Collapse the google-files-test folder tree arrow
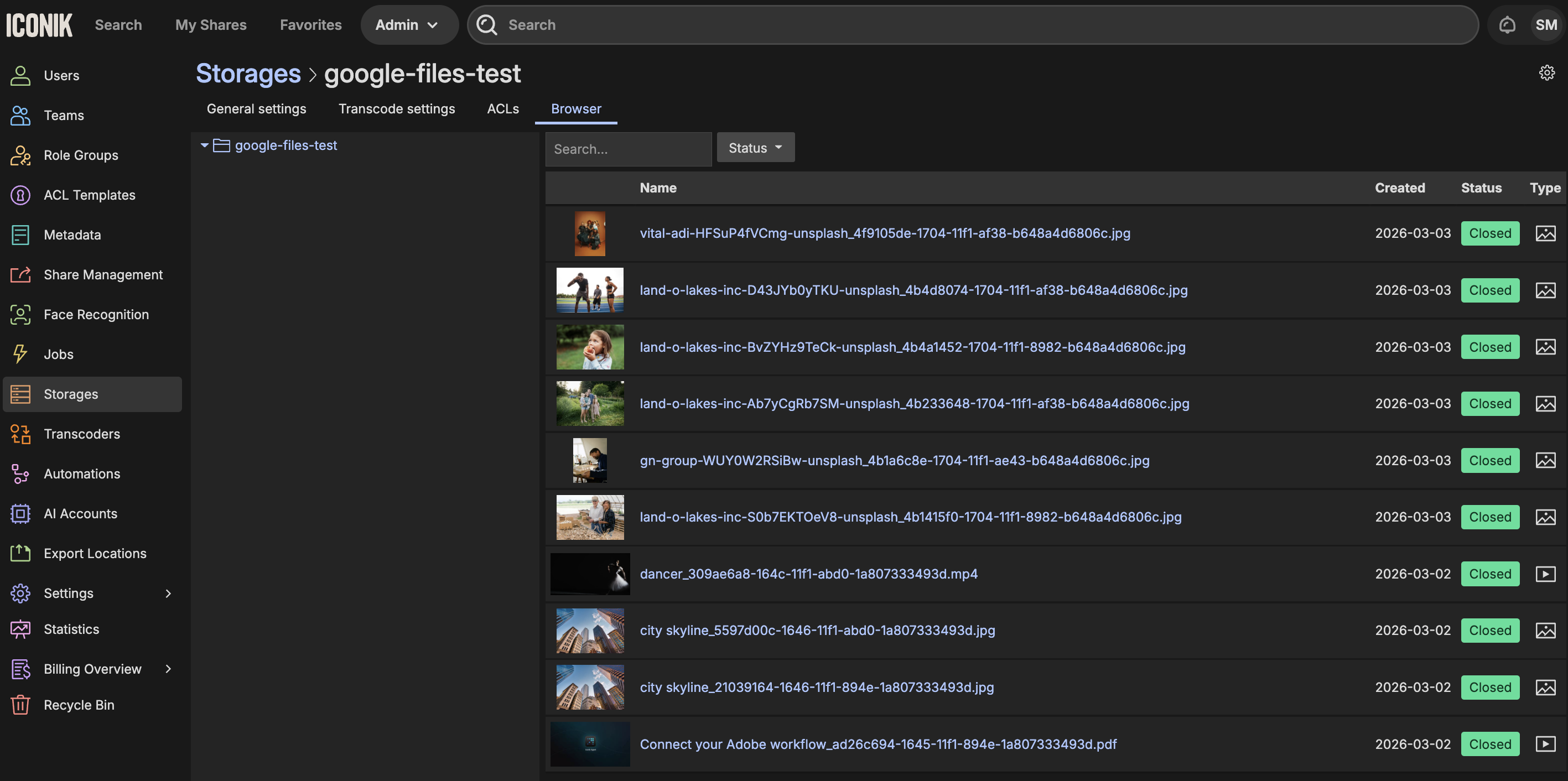This screenshot has width=1568, height=781. coord(205,145)
